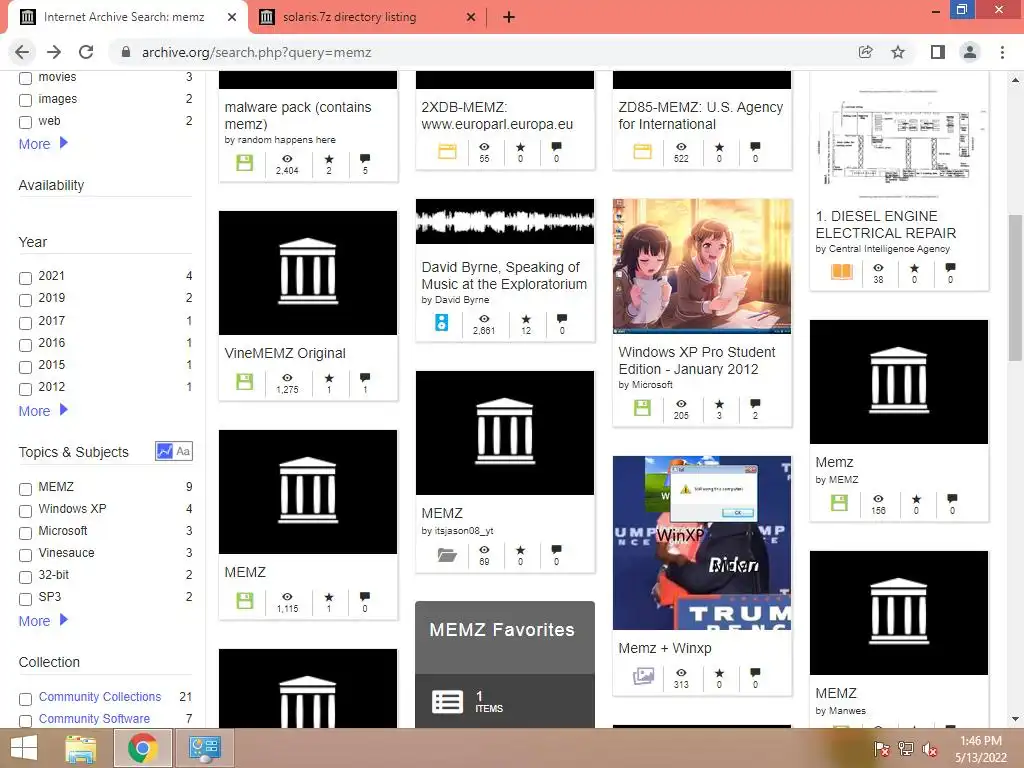Open 1. DIESEL ENGINE ELECTRICAL REPAIR title
This screenshot has width=1024, height=768.
(x=886, y=225)
